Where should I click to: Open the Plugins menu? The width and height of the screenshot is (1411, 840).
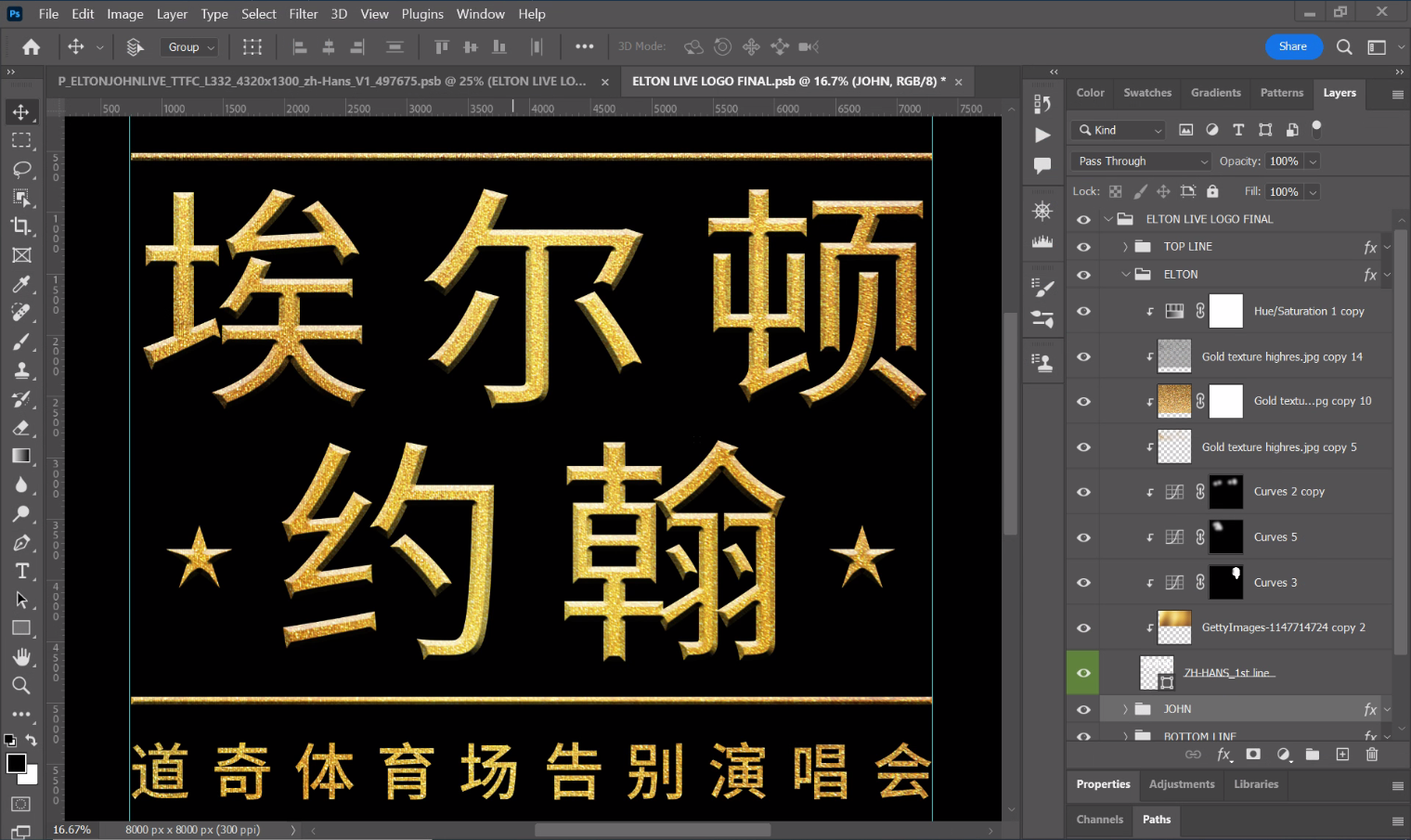point(422,14)
